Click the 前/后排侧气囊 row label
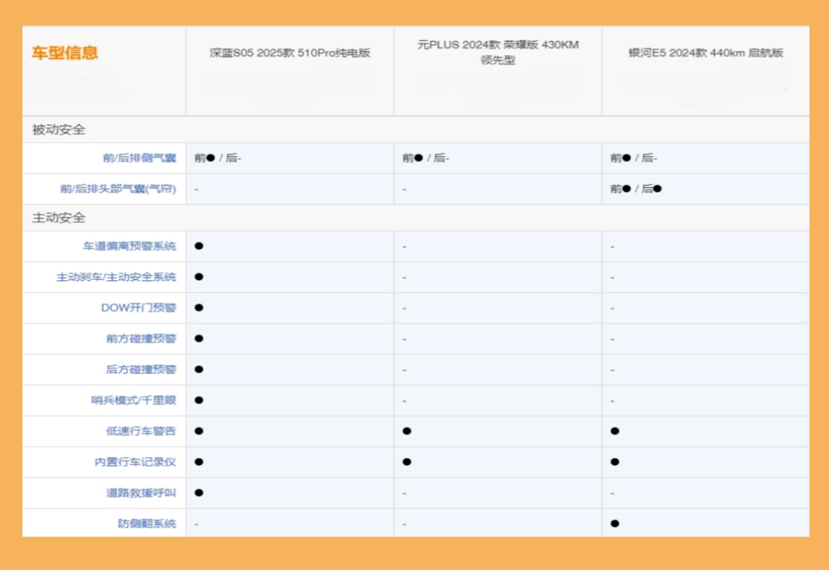 click(x=140, y=158)
